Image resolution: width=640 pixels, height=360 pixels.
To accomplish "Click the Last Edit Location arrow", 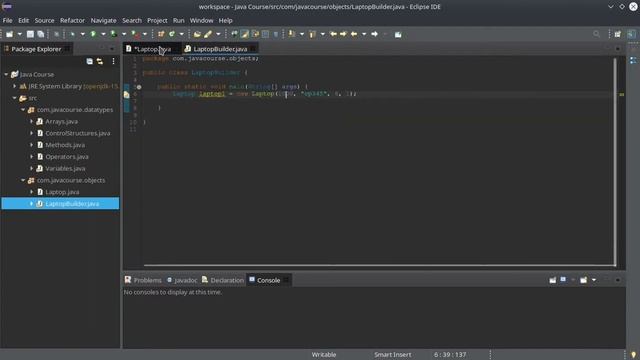I will point(333,34).
